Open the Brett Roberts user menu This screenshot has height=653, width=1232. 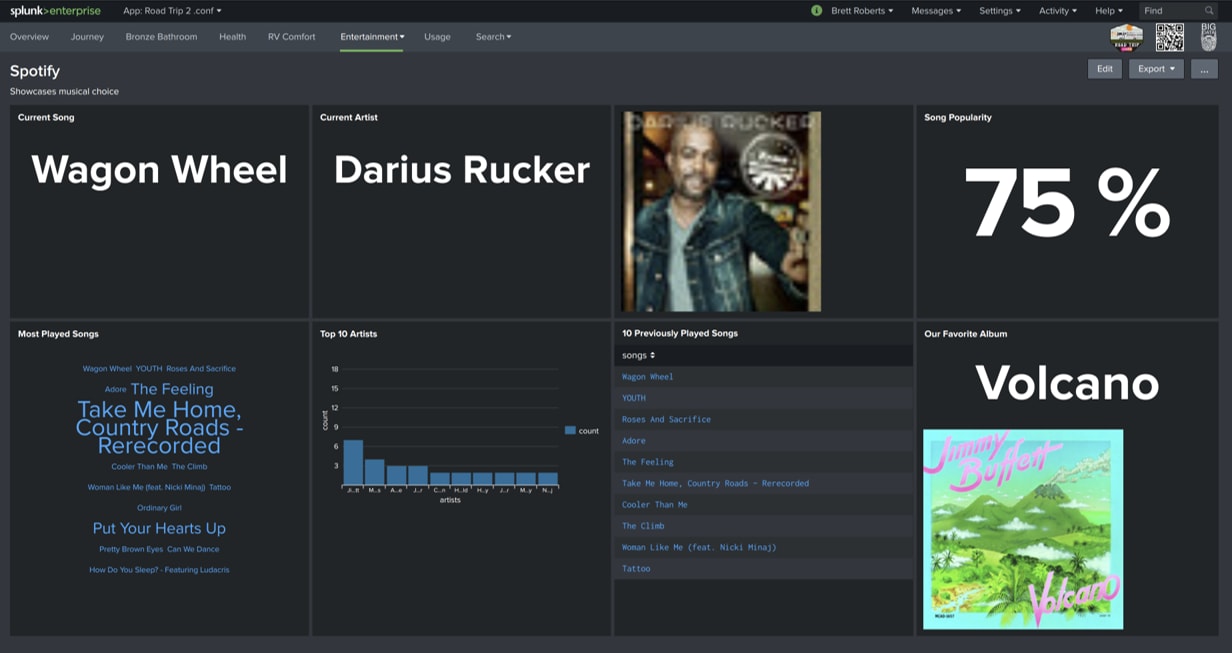[862, 11]
